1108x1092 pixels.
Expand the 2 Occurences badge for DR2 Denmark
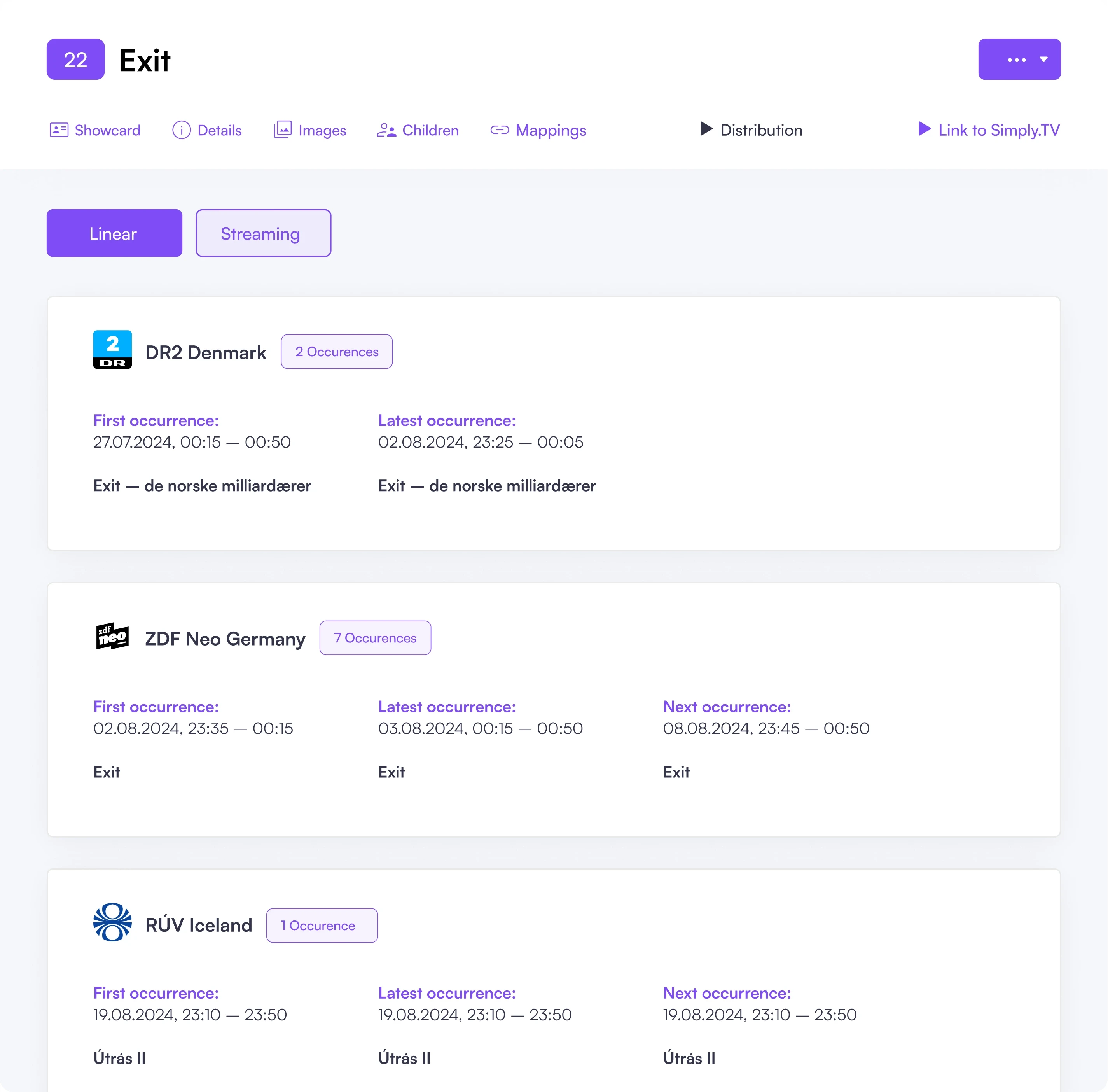[336, 351]
